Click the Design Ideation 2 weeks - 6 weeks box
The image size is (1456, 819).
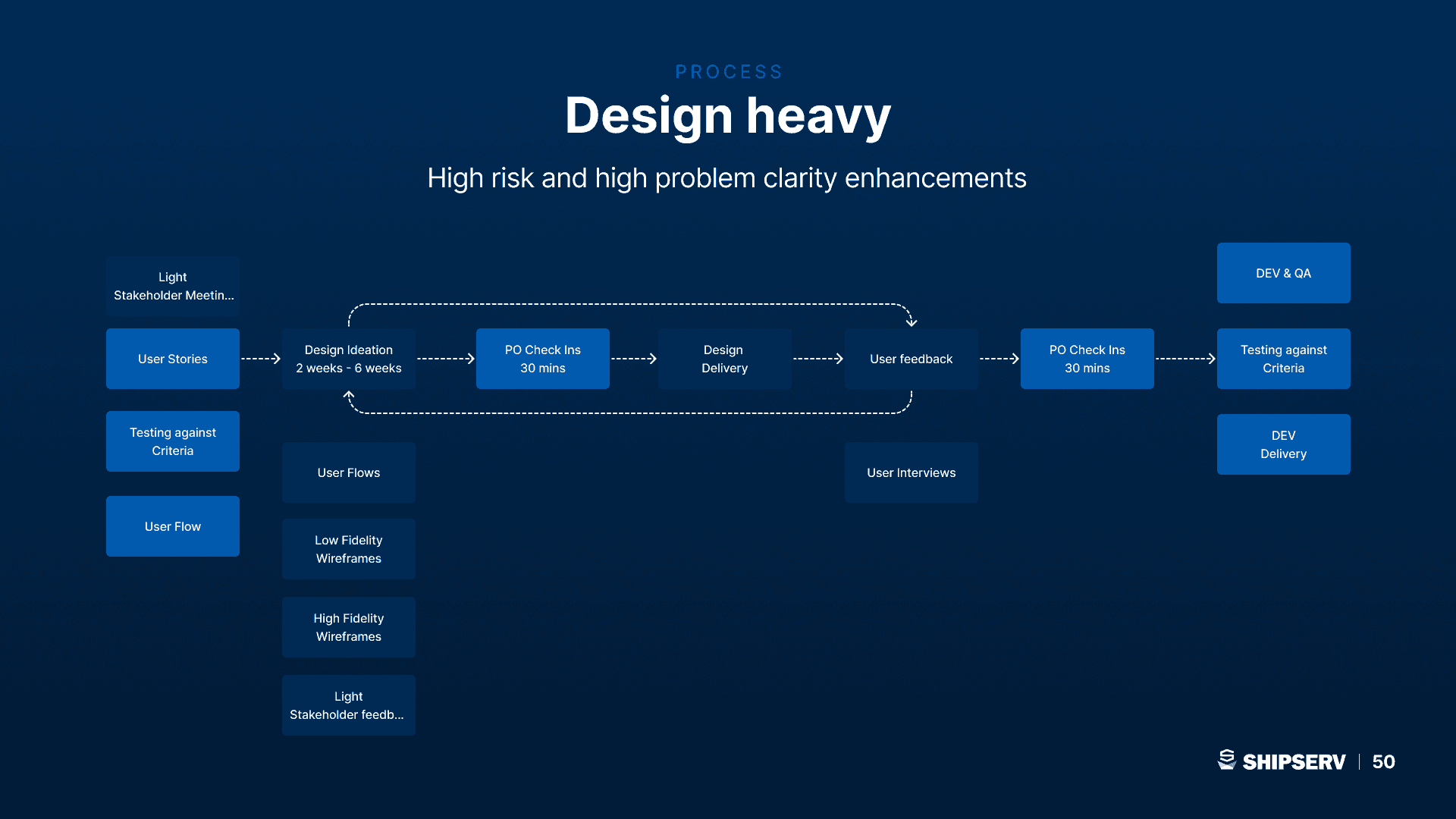point(349,359)
